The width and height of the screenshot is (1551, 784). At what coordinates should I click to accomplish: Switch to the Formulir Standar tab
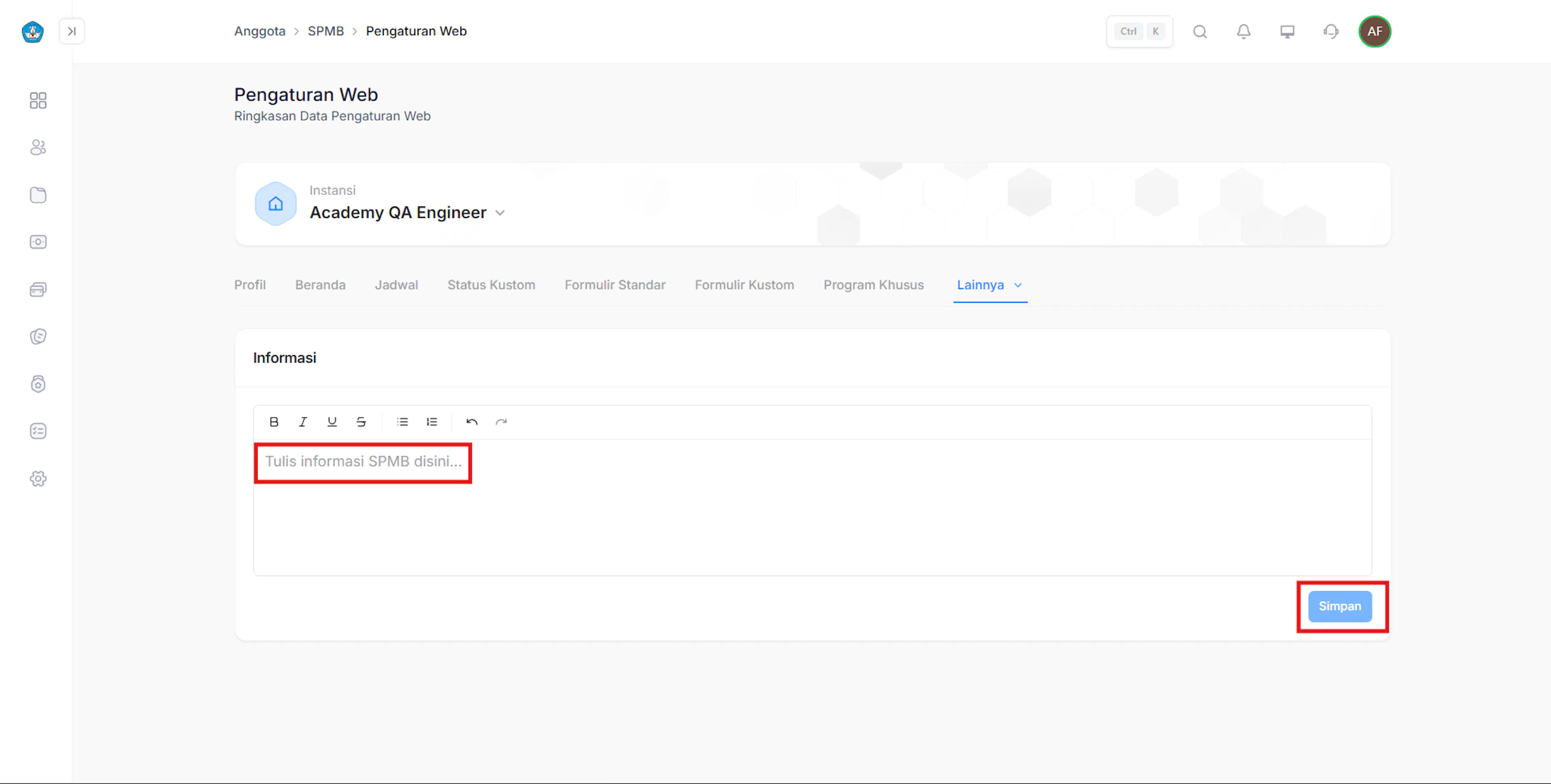click(x=615, y=285)
